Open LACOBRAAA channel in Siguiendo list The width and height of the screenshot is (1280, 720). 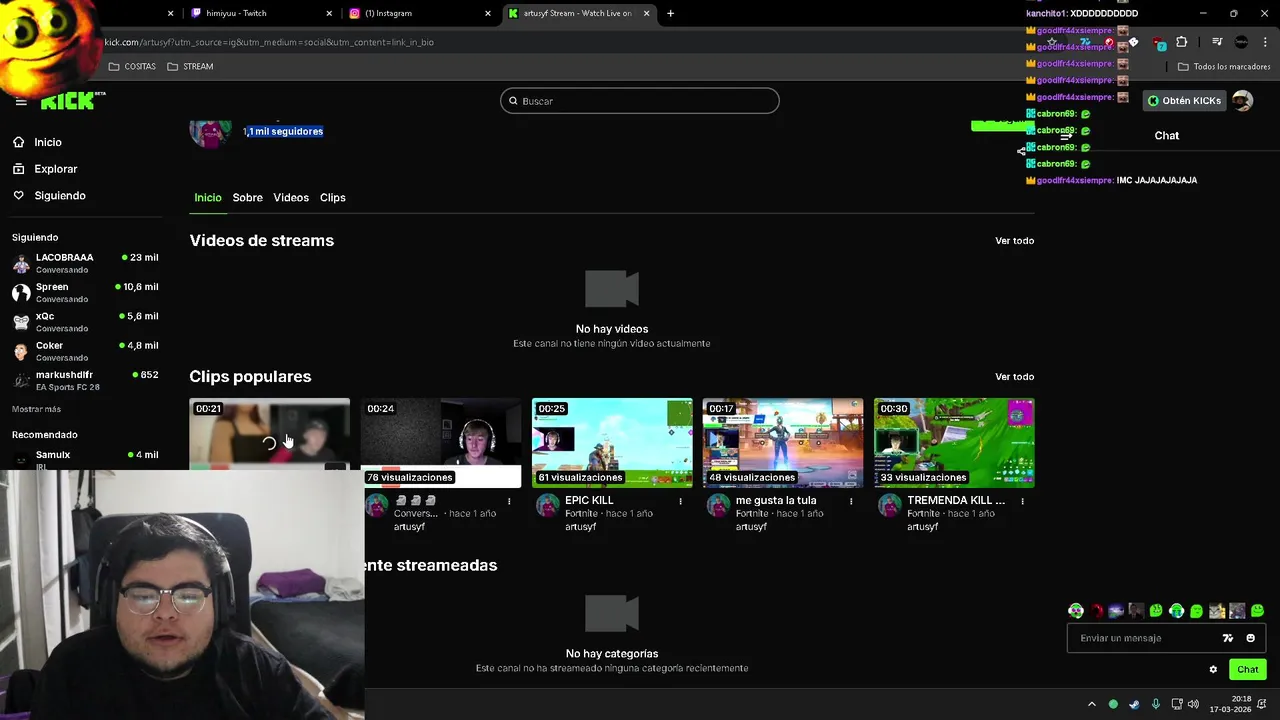coord(85,263)
